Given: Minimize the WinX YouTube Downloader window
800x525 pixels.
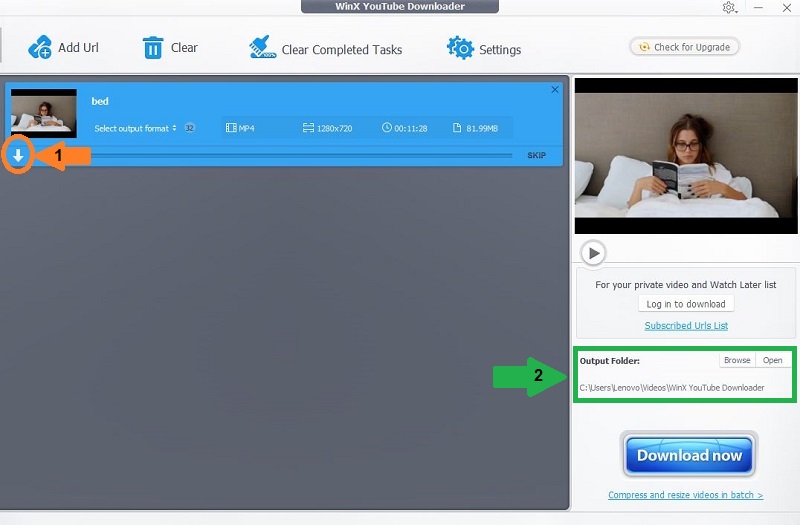Looking at the screenshot, I should [x=759, y=8].
